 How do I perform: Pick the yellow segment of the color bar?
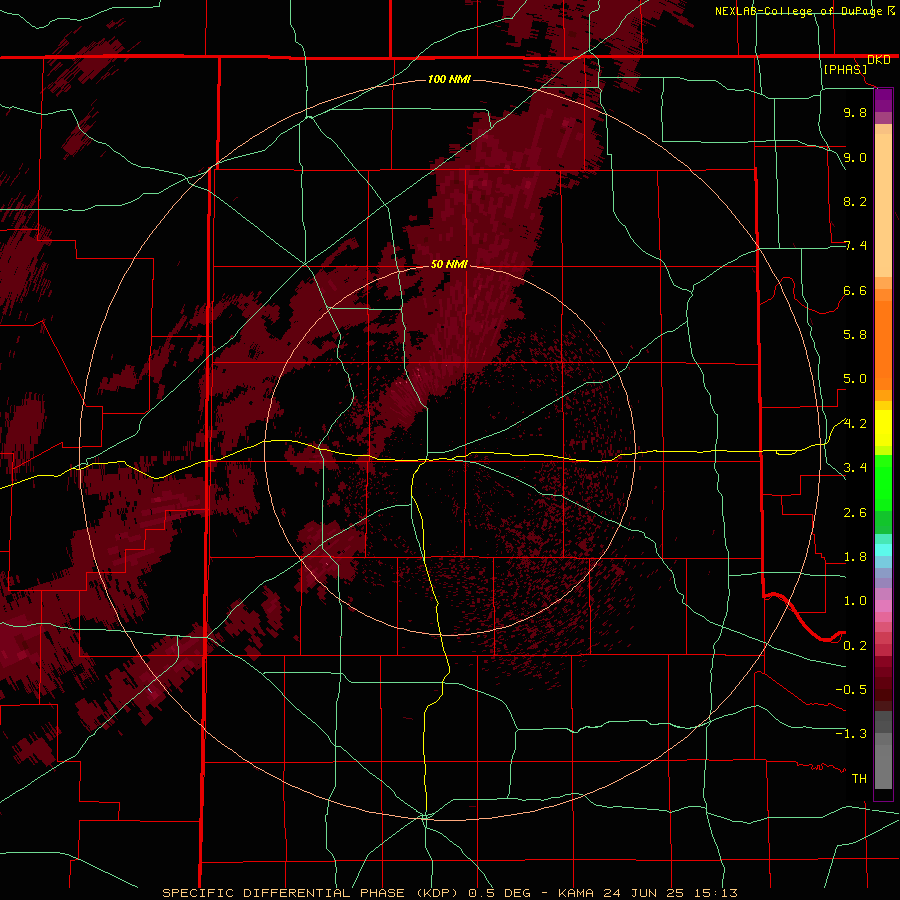883,428
